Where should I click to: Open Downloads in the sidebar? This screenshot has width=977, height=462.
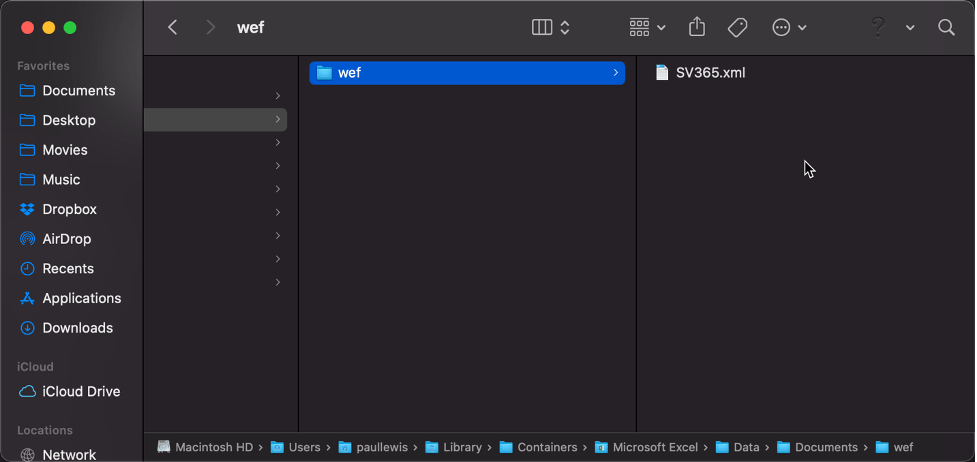(77, 328)
